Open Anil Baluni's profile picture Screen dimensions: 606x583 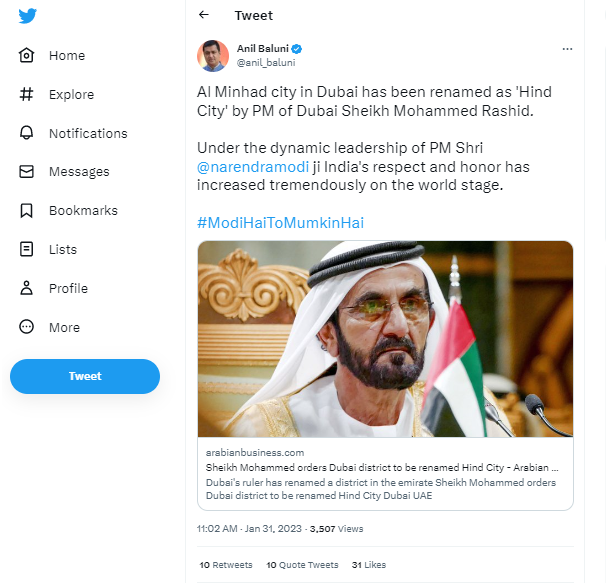tap(213, 56)
